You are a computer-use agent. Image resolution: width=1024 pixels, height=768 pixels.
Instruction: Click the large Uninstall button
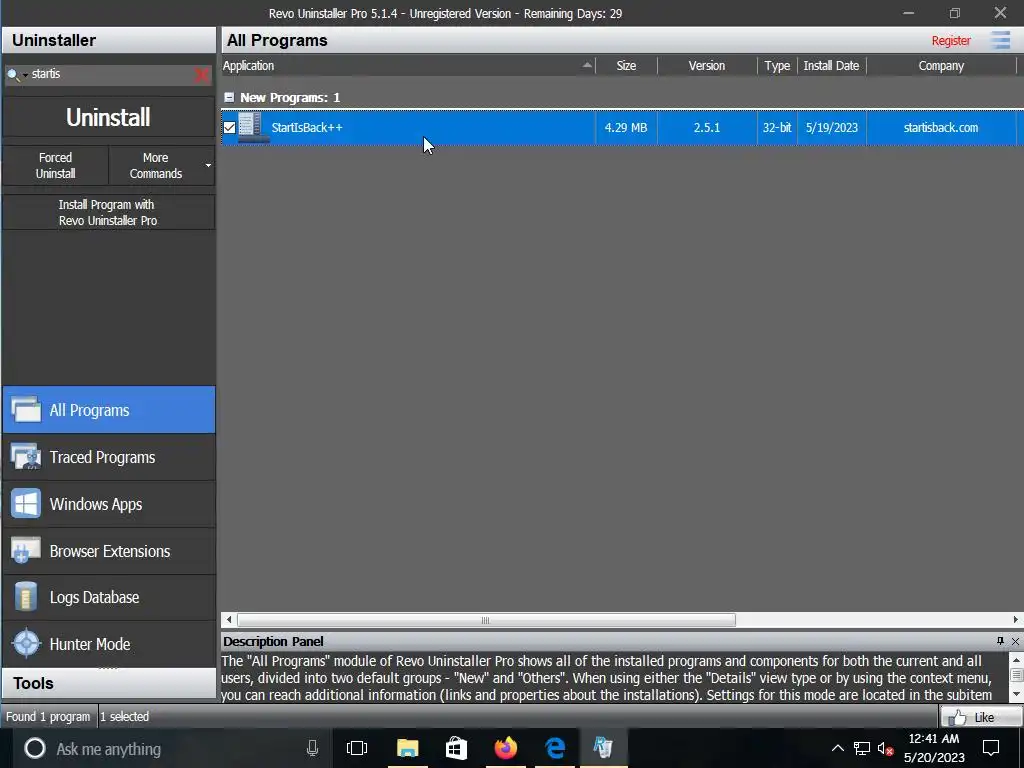(108, 118)
